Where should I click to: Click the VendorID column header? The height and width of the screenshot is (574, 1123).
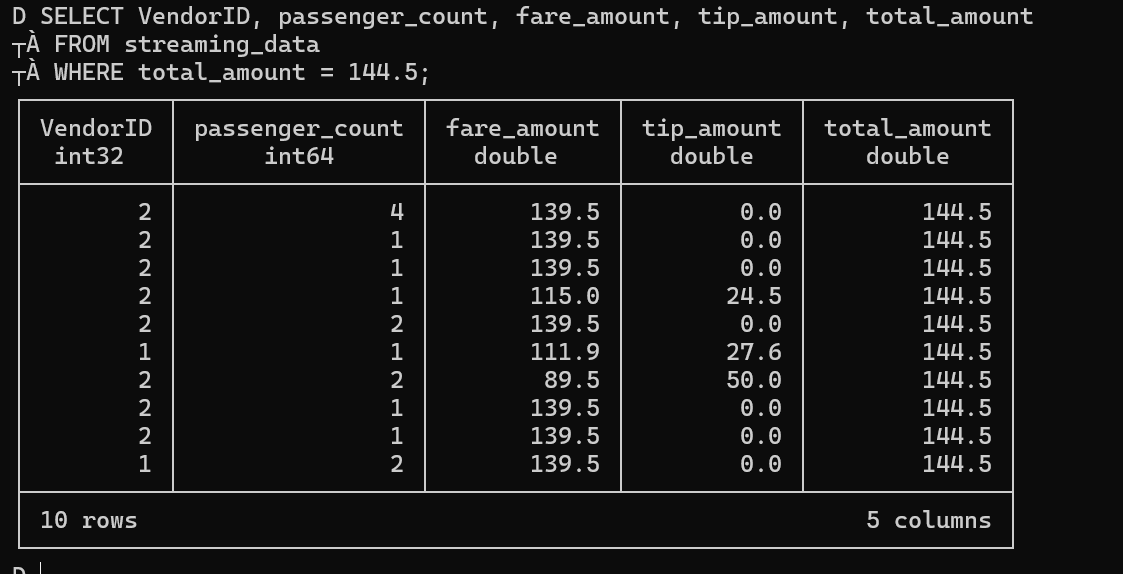coord(96,128)
